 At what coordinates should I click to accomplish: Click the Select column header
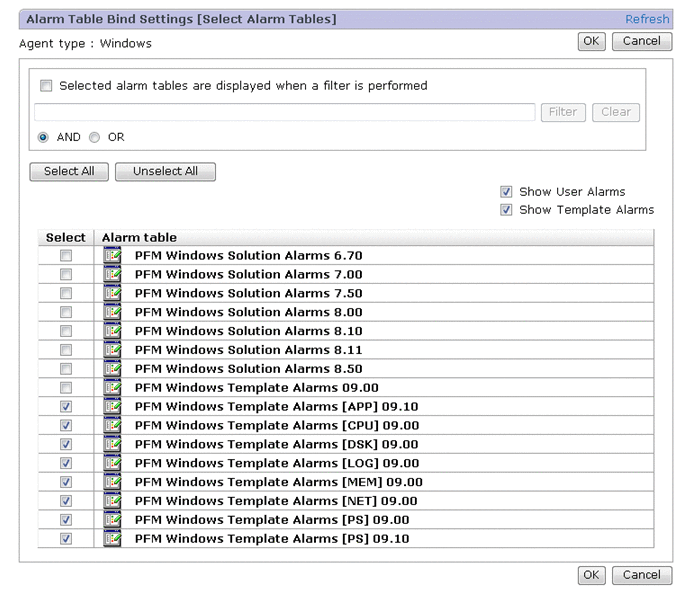[66, 237]
